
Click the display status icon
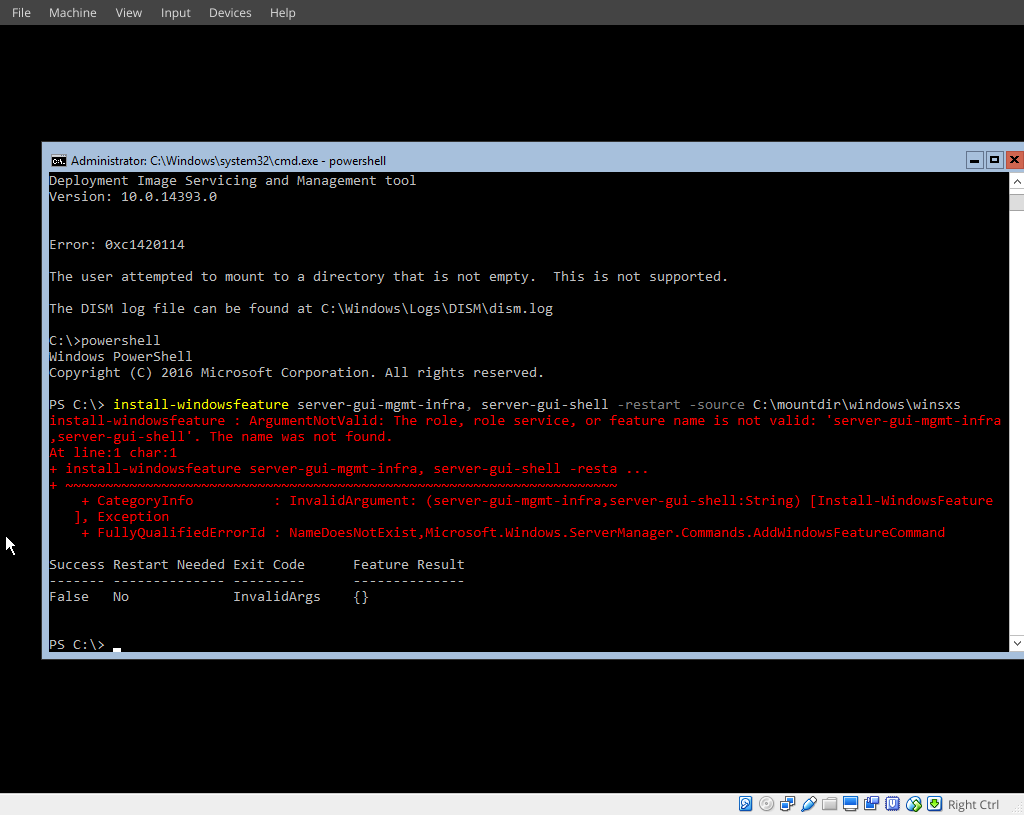point(850,803)
